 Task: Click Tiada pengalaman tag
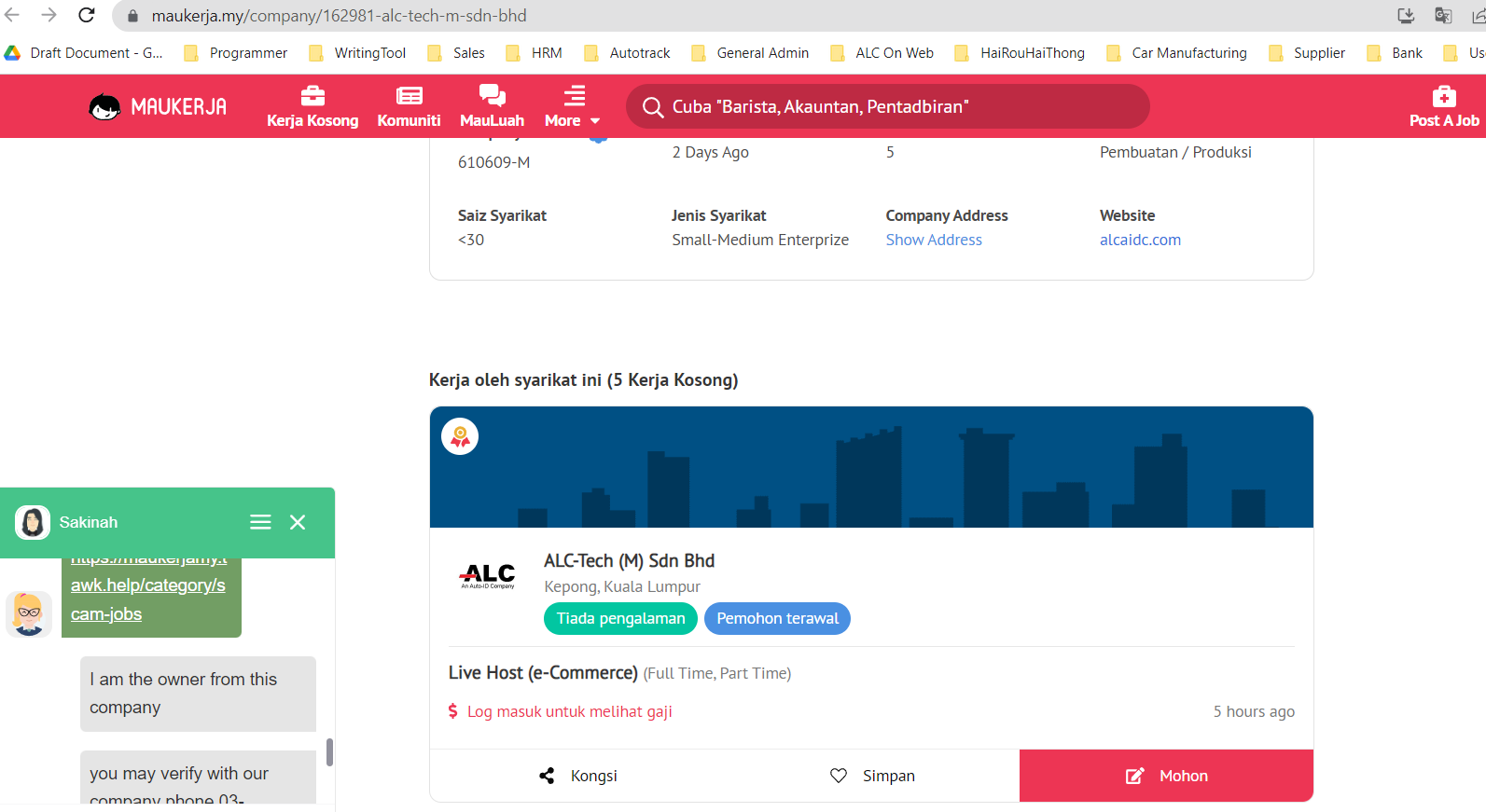(x=620, y=618)
